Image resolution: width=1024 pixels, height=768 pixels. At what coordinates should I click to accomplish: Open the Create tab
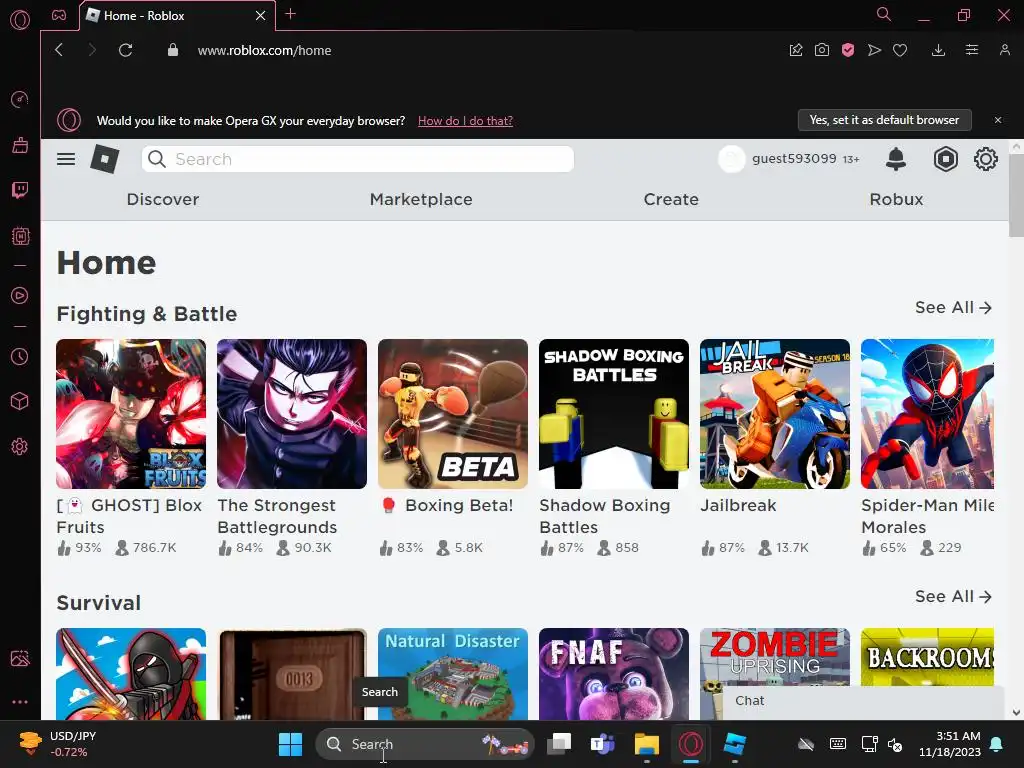pos(671,199)
